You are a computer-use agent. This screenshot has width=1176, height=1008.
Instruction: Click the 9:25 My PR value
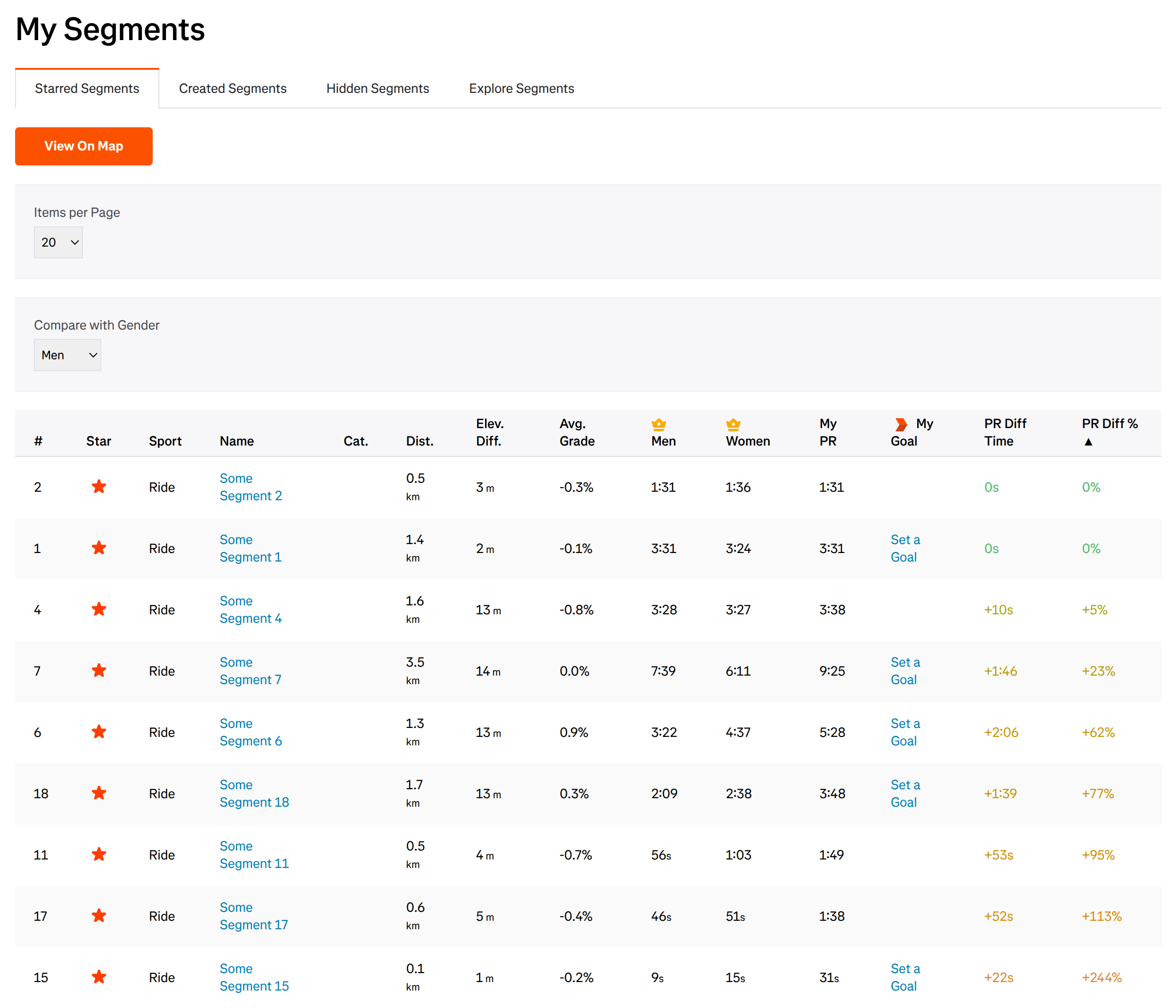pyautogui.click(x=832, y=671)
